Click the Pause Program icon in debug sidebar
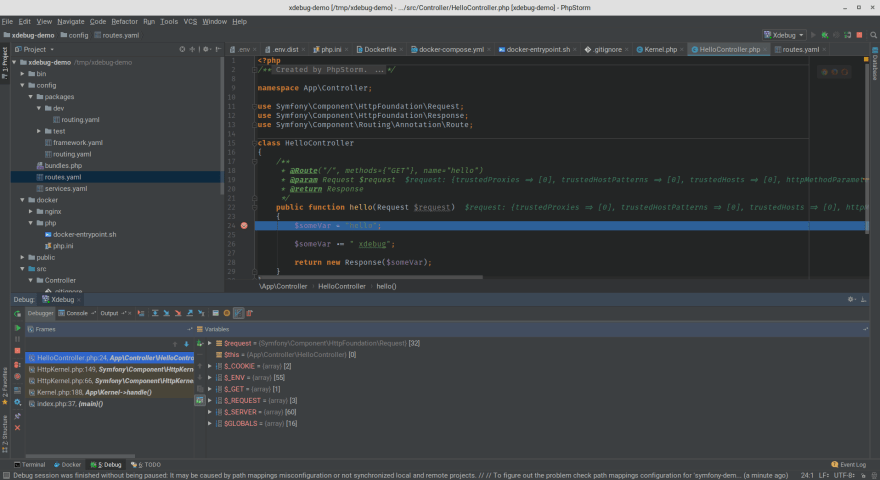The image size is (880, 480). coord(17,340)
